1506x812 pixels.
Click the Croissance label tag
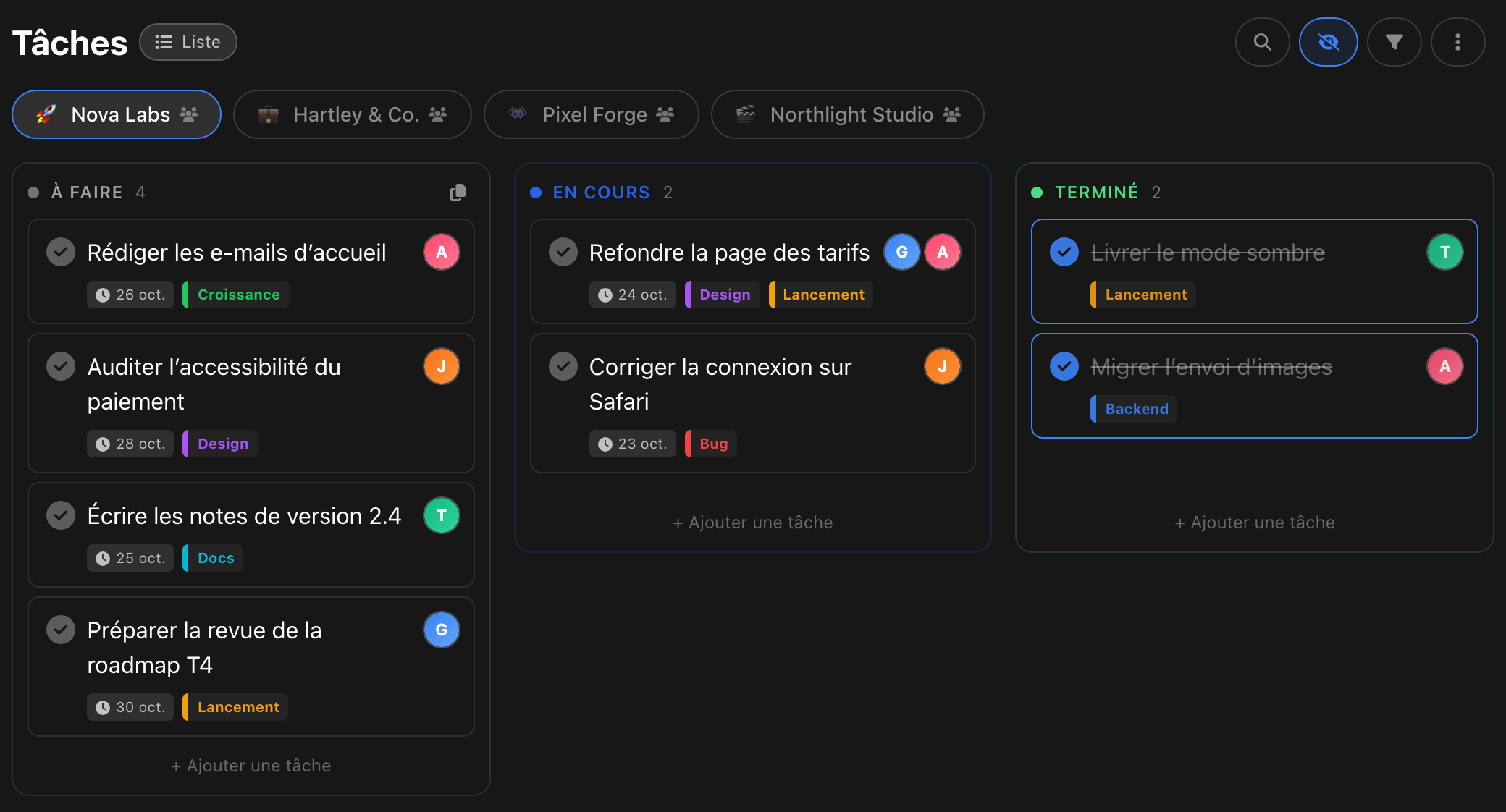pyautogui.click(x=236, y=295)
